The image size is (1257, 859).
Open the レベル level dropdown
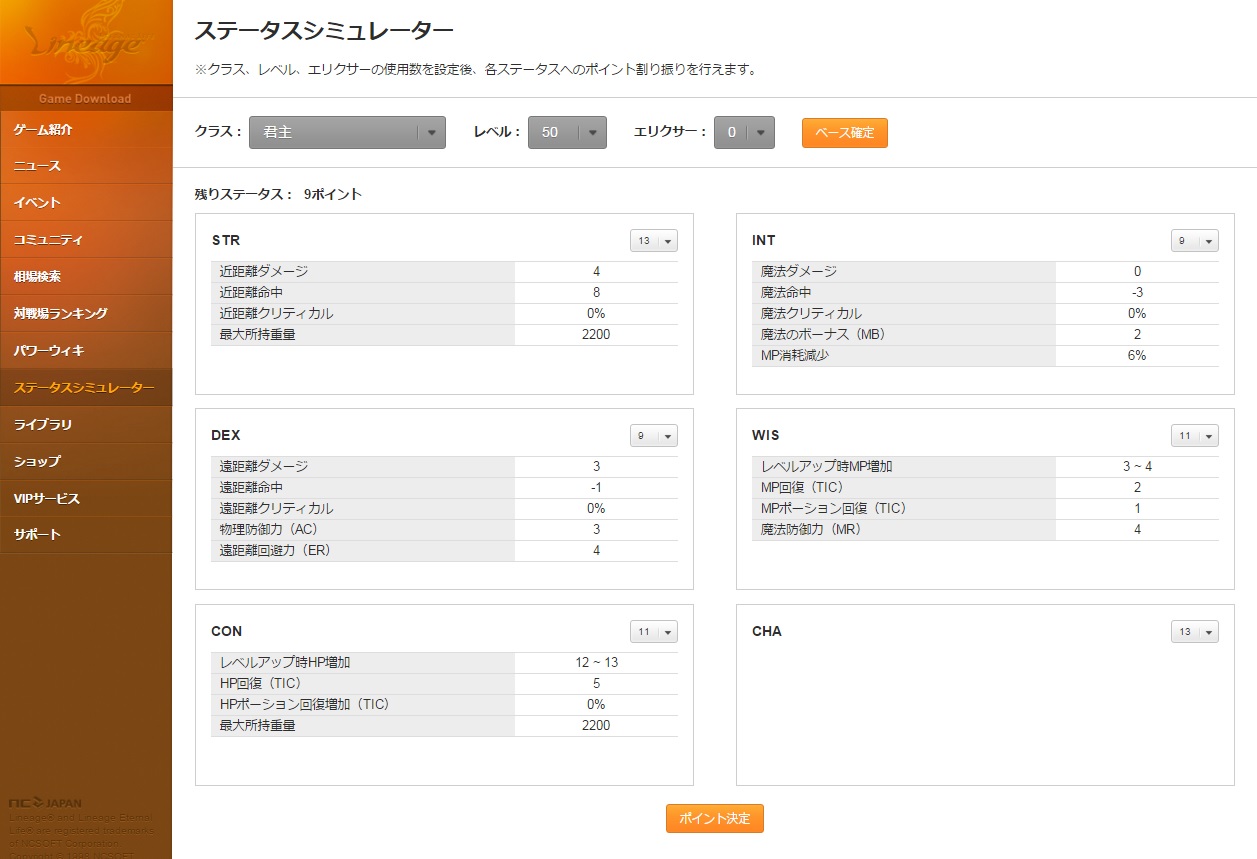[x=567, y=132]
